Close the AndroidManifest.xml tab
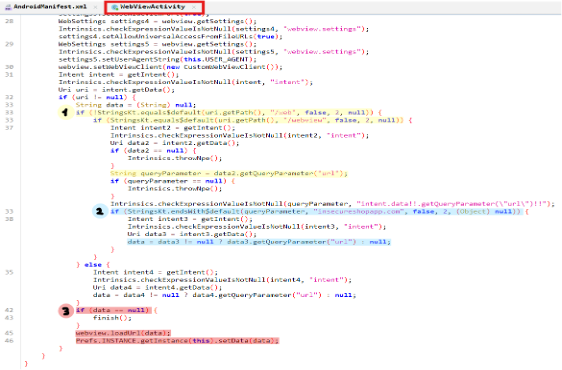This screenshot has height=370, width=562. (x=95, y=7)
